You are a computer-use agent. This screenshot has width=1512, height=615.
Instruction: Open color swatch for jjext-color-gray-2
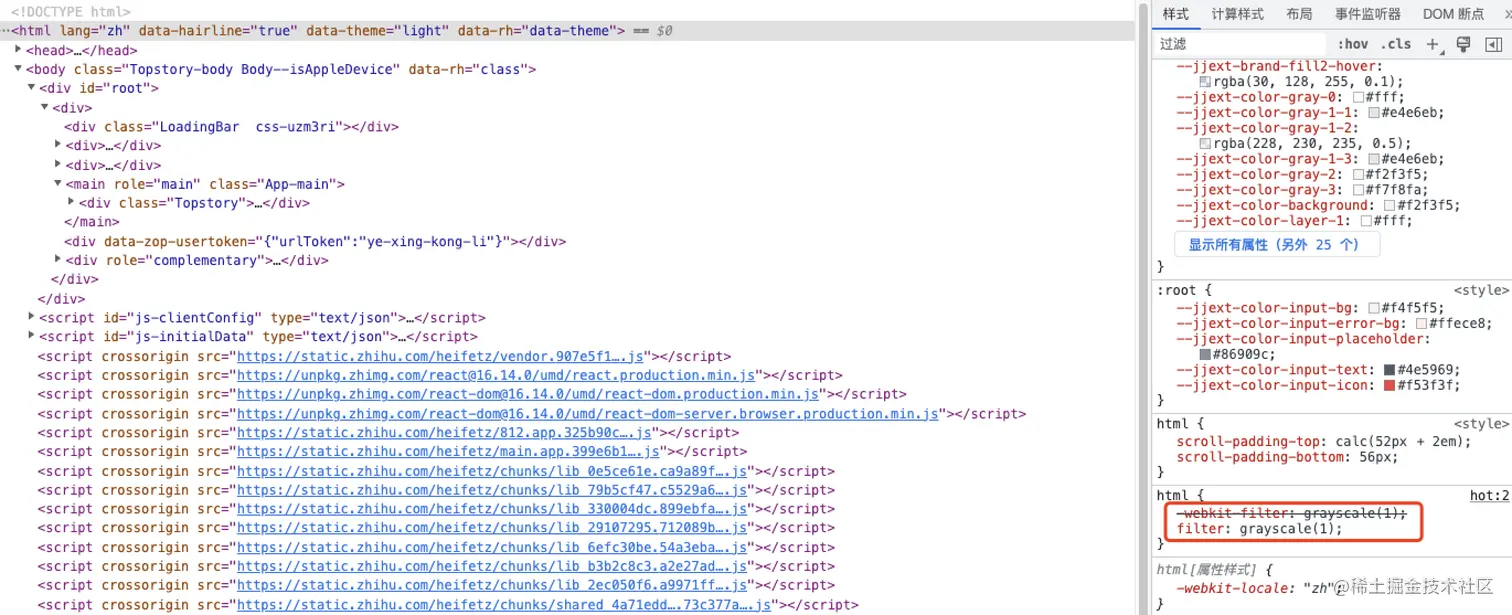click(1359, 174)
